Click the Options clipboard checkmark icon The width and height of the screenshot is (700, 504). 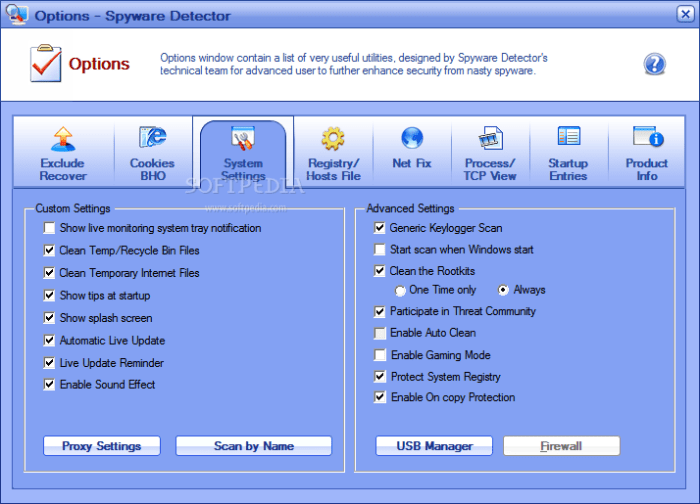46,63
